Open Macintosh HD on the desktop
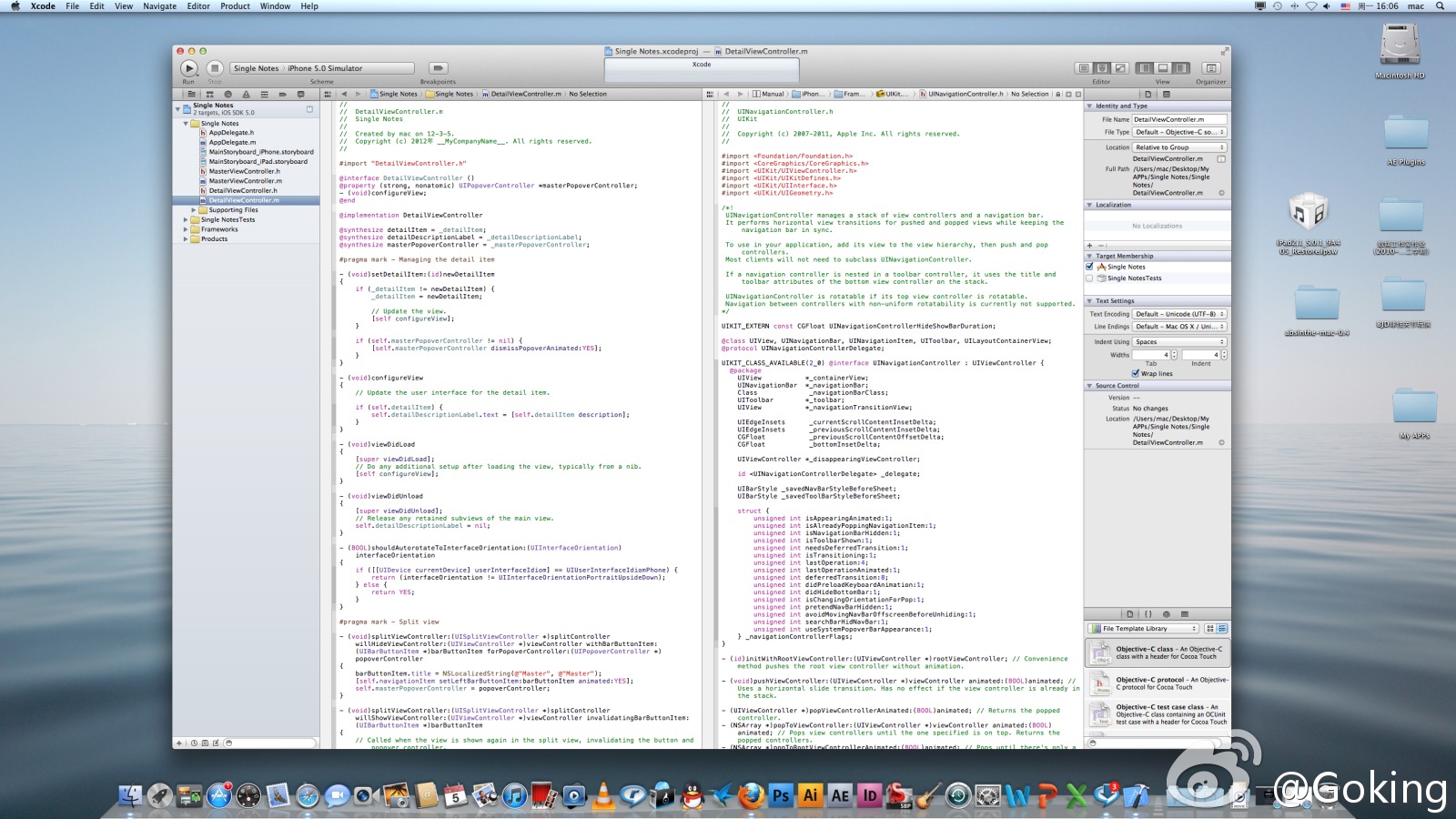1456x819 pixels. click(1400, 51)
